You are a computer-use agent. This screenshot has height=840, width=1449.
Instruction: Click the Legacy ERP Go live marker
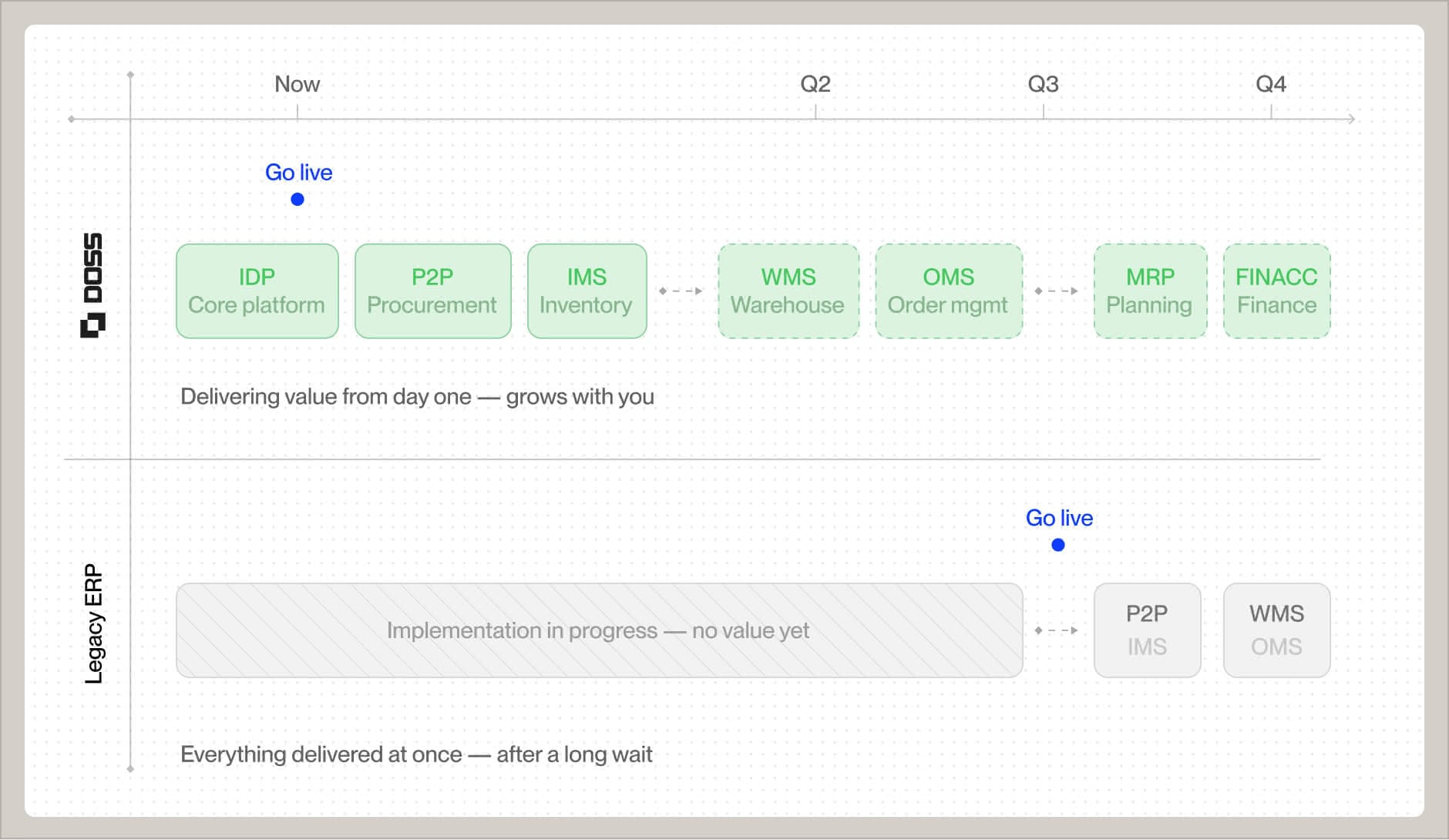pyautogui.click(x=1058, y=545)
